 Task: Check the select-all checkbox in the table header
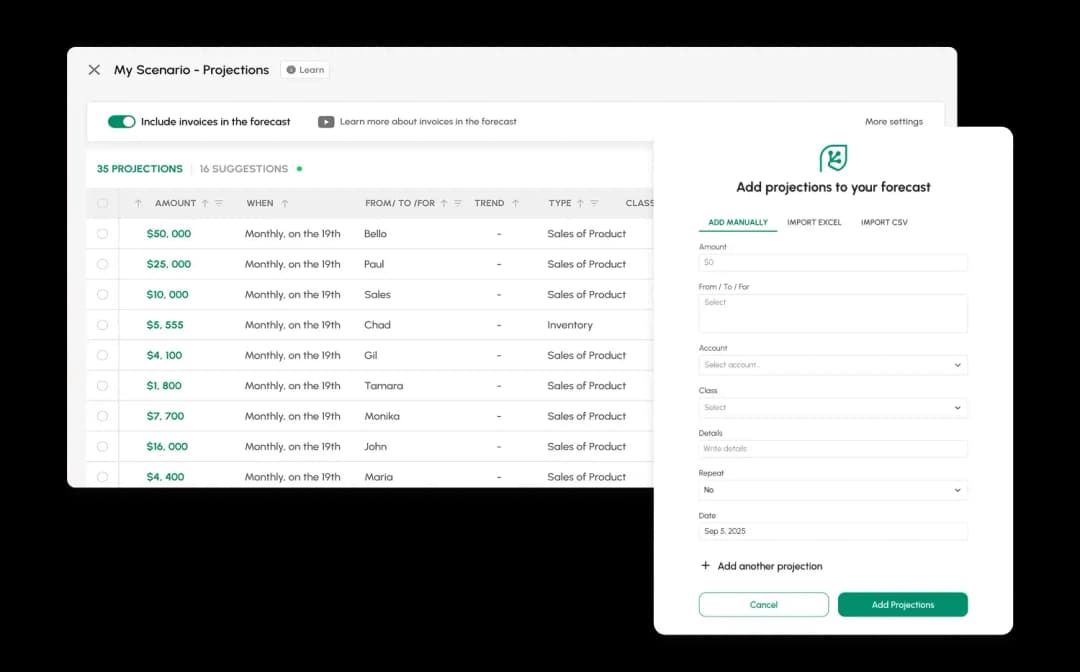point(102,202)
